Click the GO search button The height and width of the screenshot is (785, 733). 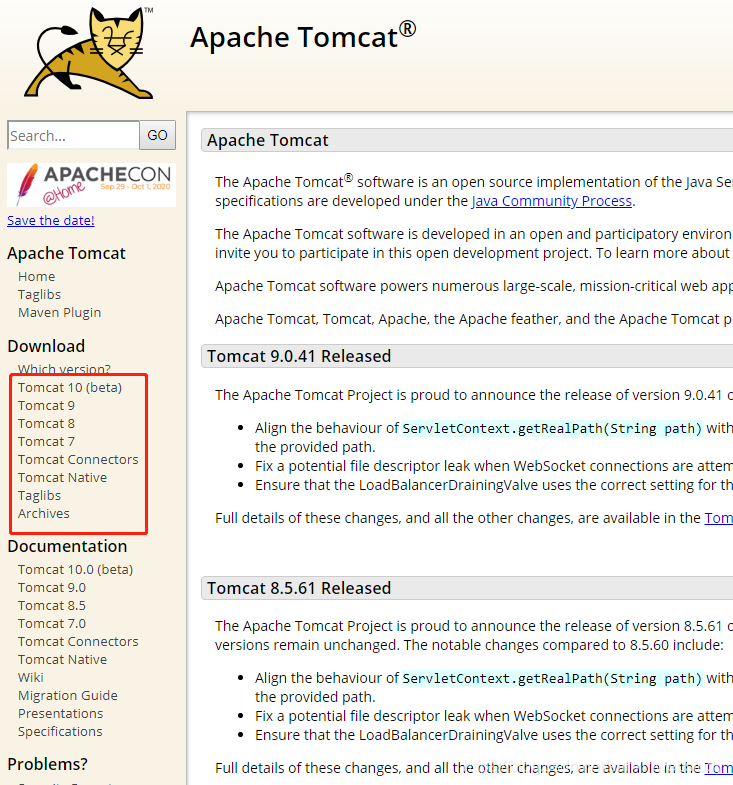click(157, 135)
